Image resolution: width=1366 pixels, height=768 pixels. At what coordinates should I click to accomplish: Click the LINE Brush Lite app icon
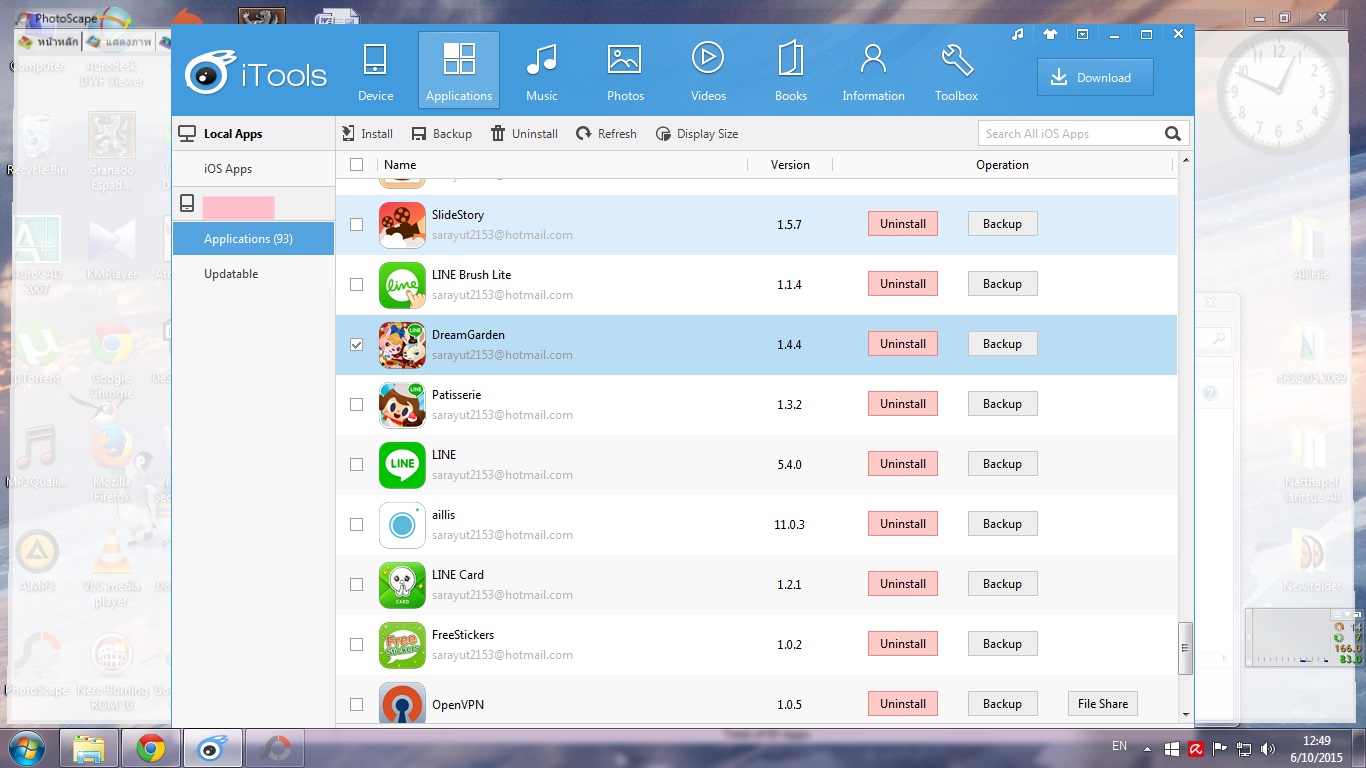coord(402,285)
